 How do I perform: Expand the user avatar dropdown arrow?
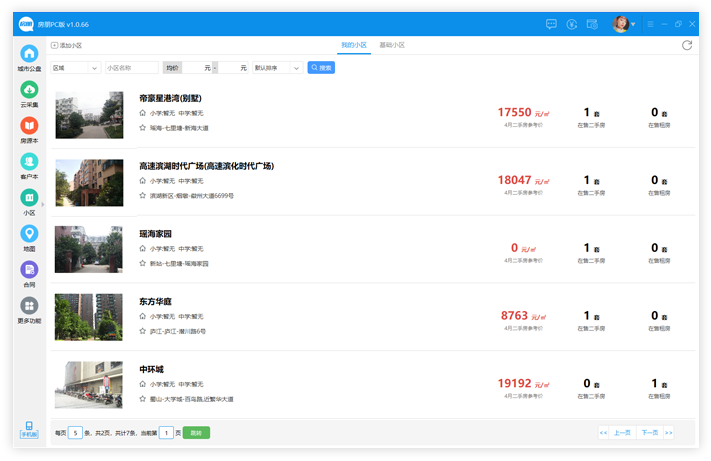(634, 24)
